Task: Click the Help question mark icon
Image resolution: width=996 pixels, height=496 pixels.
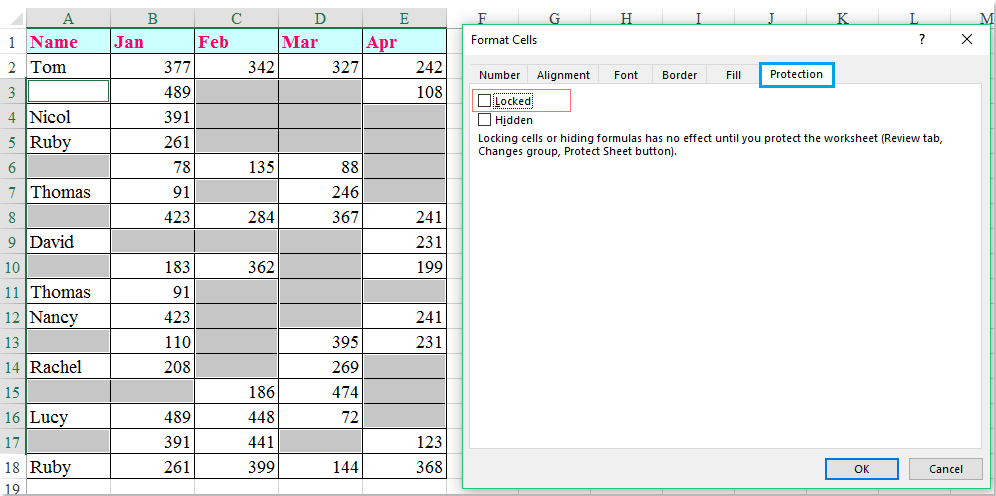Action: 921,39
